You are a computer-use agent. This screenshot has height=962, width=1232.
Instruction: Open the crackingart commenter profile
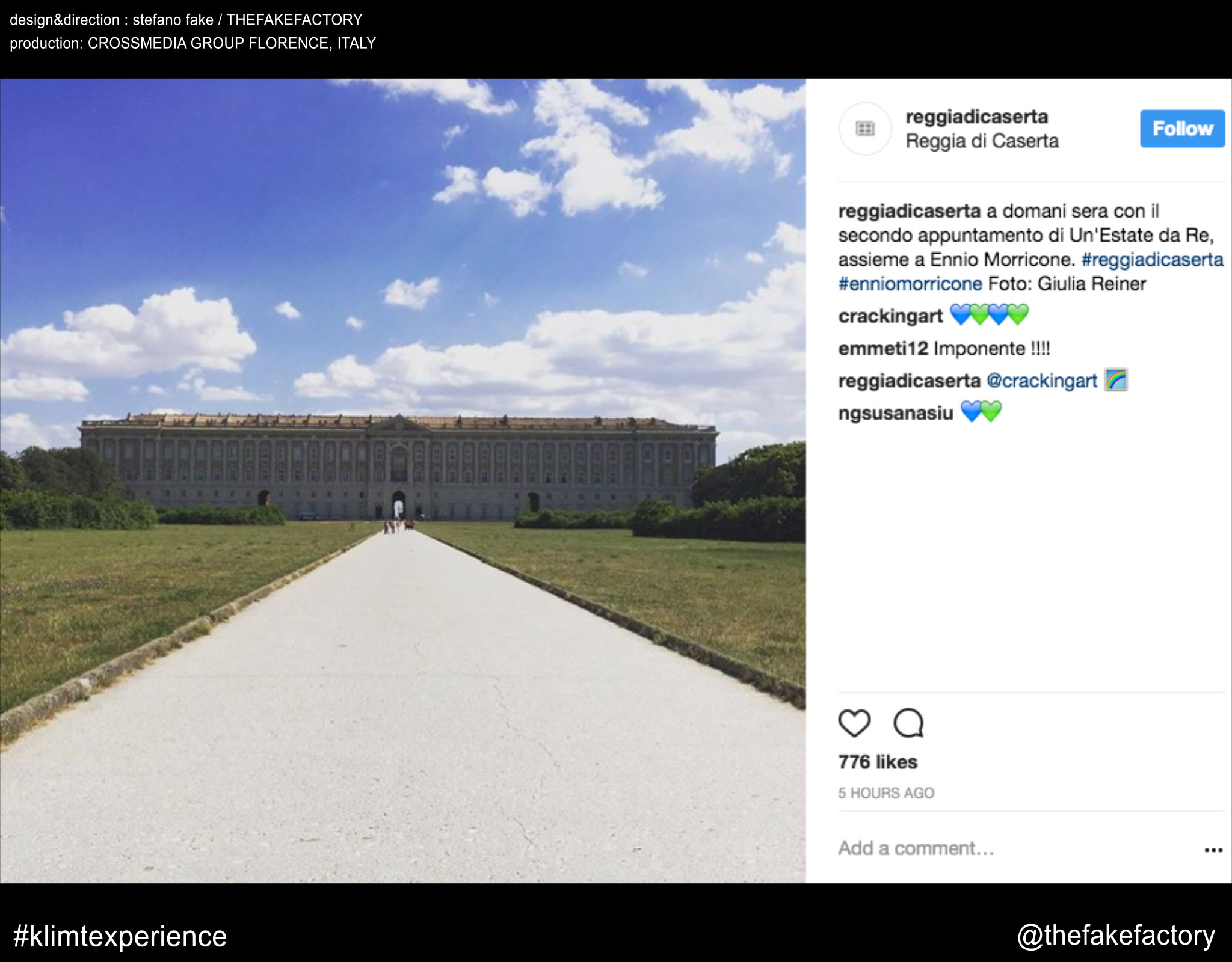pyautogui.click(x=890, y=316)
